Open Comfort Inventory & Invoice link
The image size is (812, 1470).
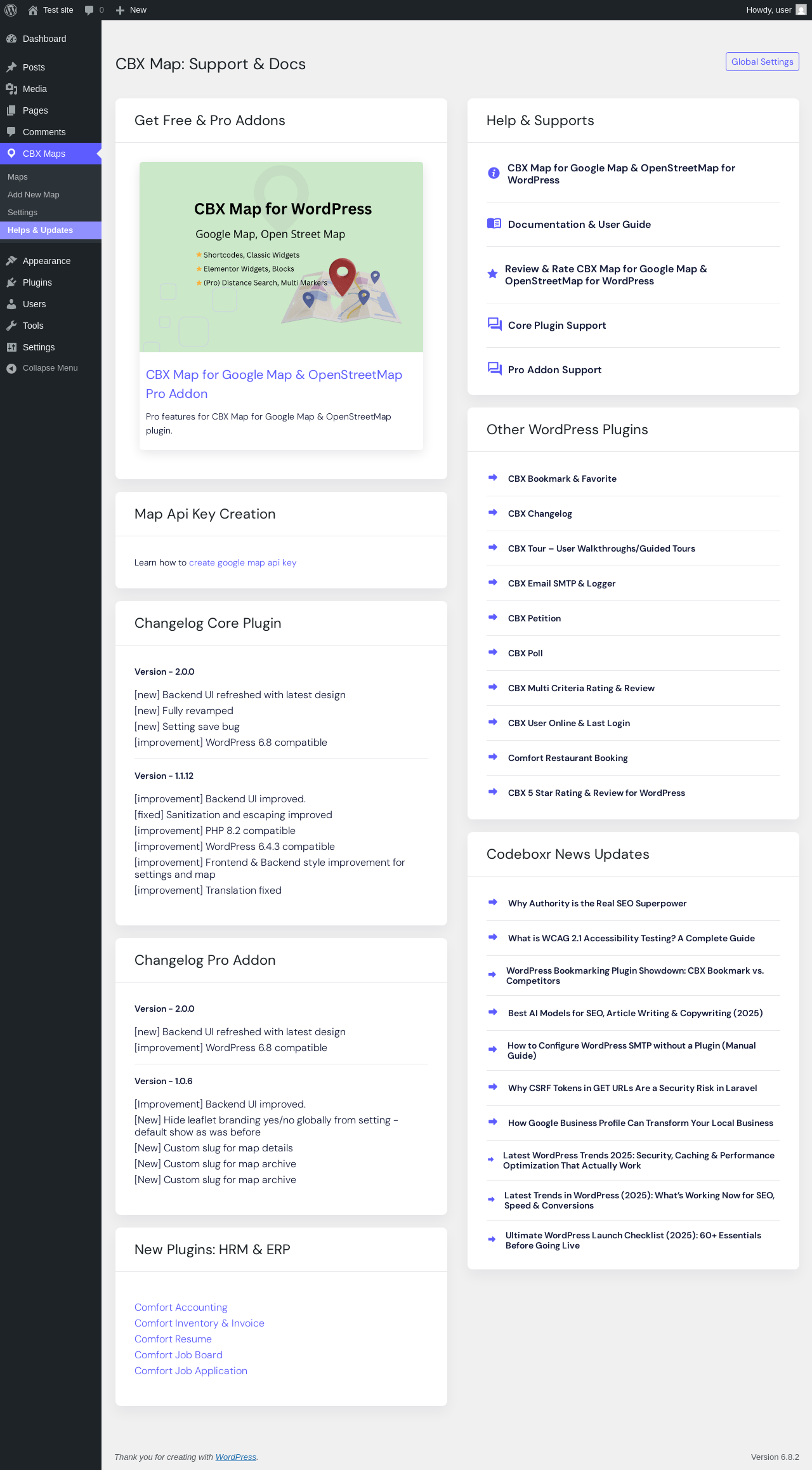tap(199, 1323)
